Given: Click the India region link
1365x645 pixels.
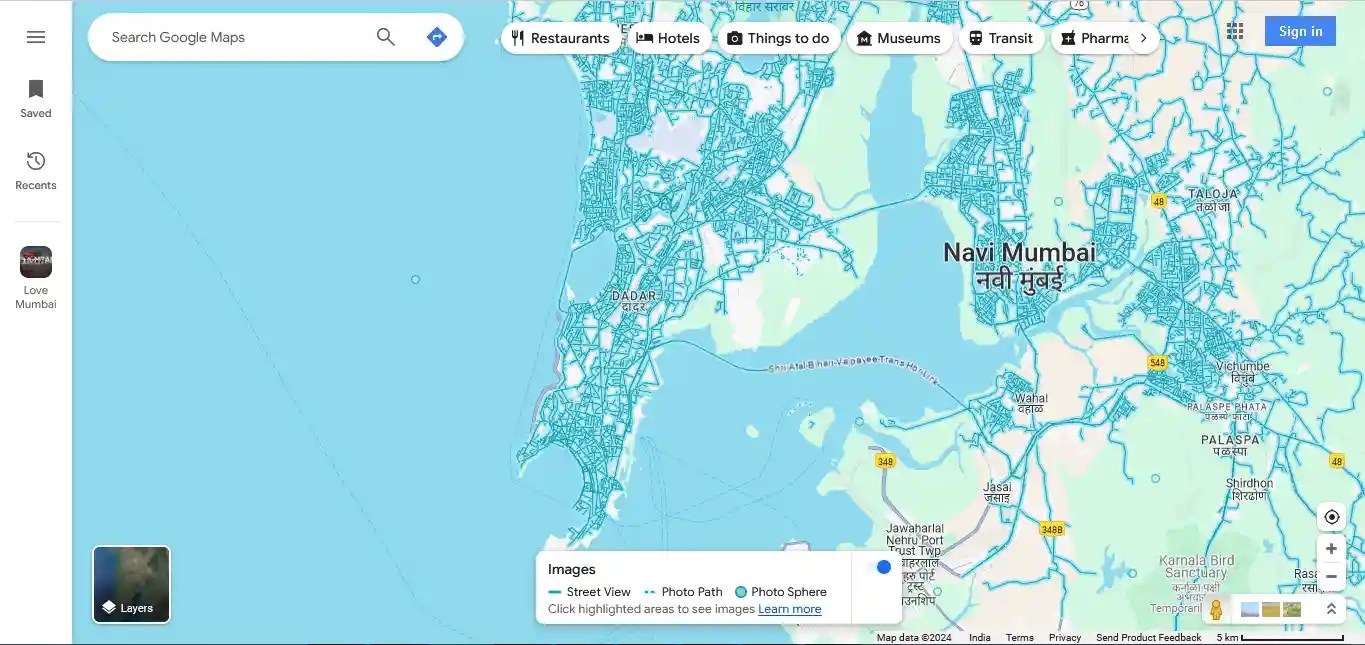Looking at the screenshot, I should point(980,638).
